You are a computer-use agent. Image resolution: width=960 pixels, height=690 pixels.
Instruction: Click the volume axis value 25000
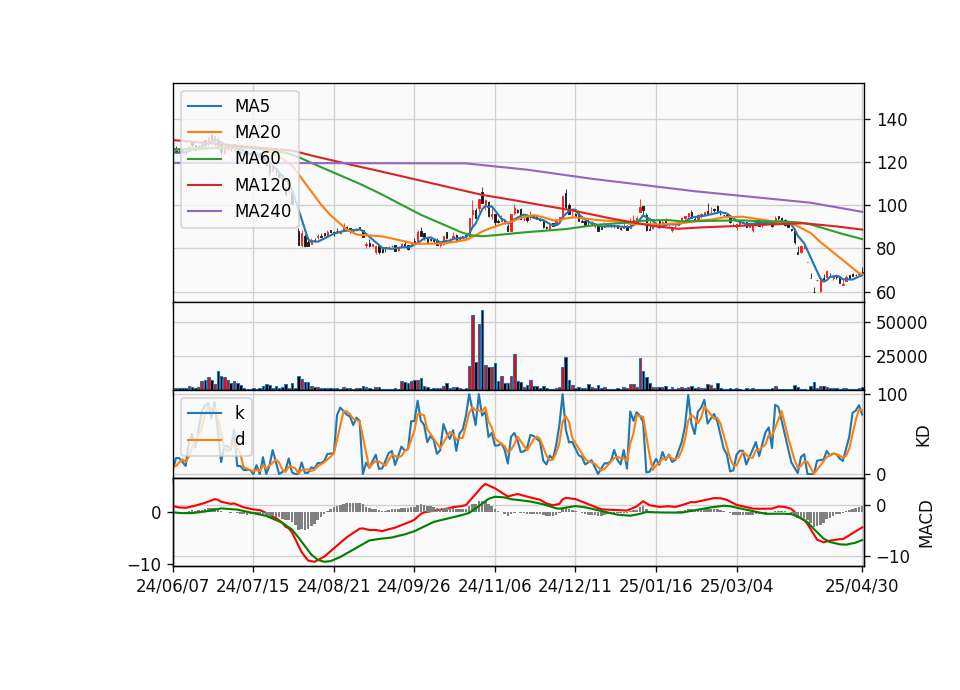pos(902,357)
